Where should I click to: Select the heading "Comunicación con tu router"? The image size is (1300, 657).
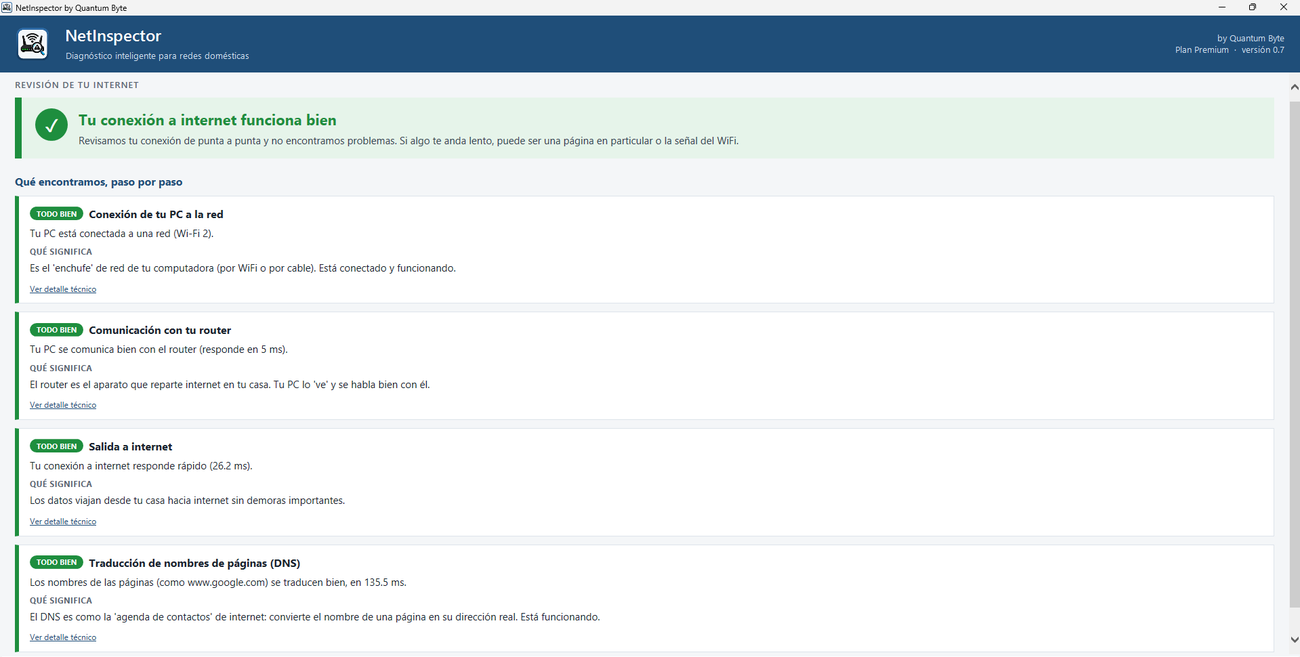[x=160, y=330]
